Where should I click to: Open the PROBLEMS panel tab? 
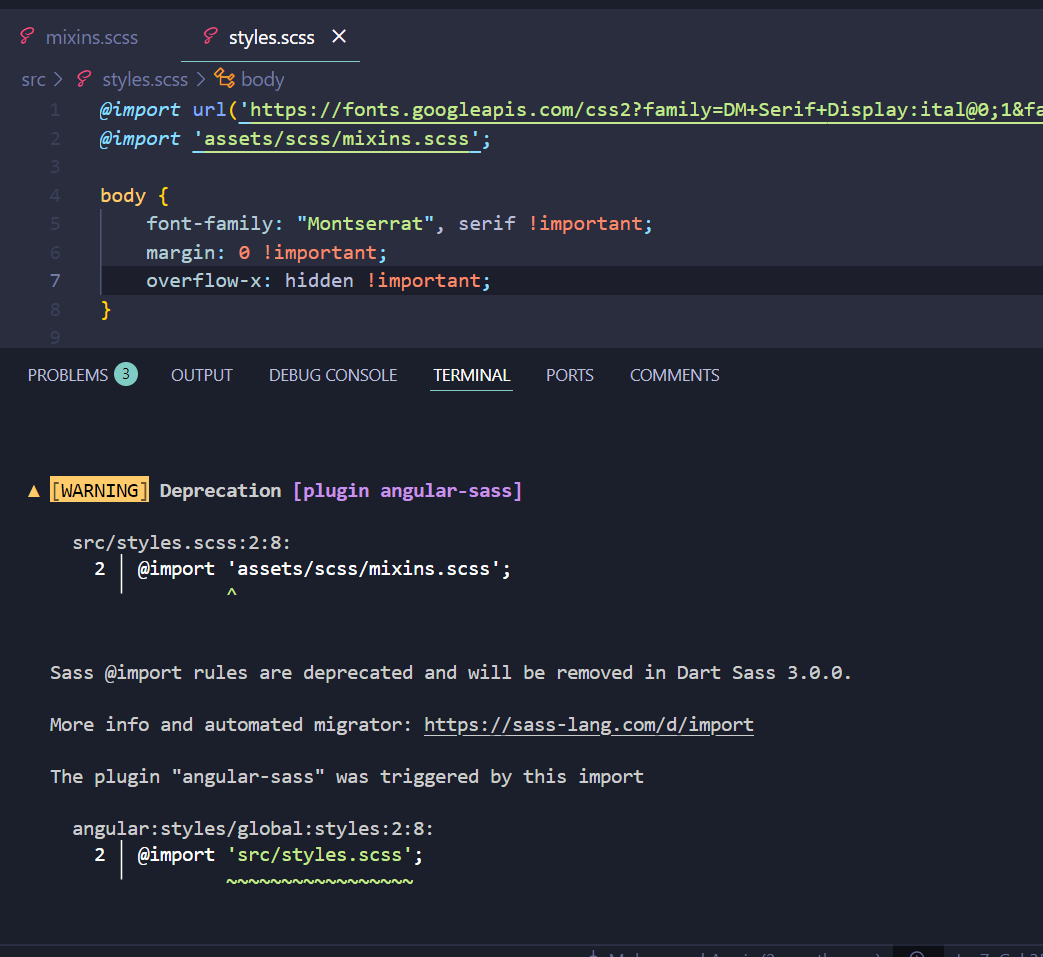[67, 375]
